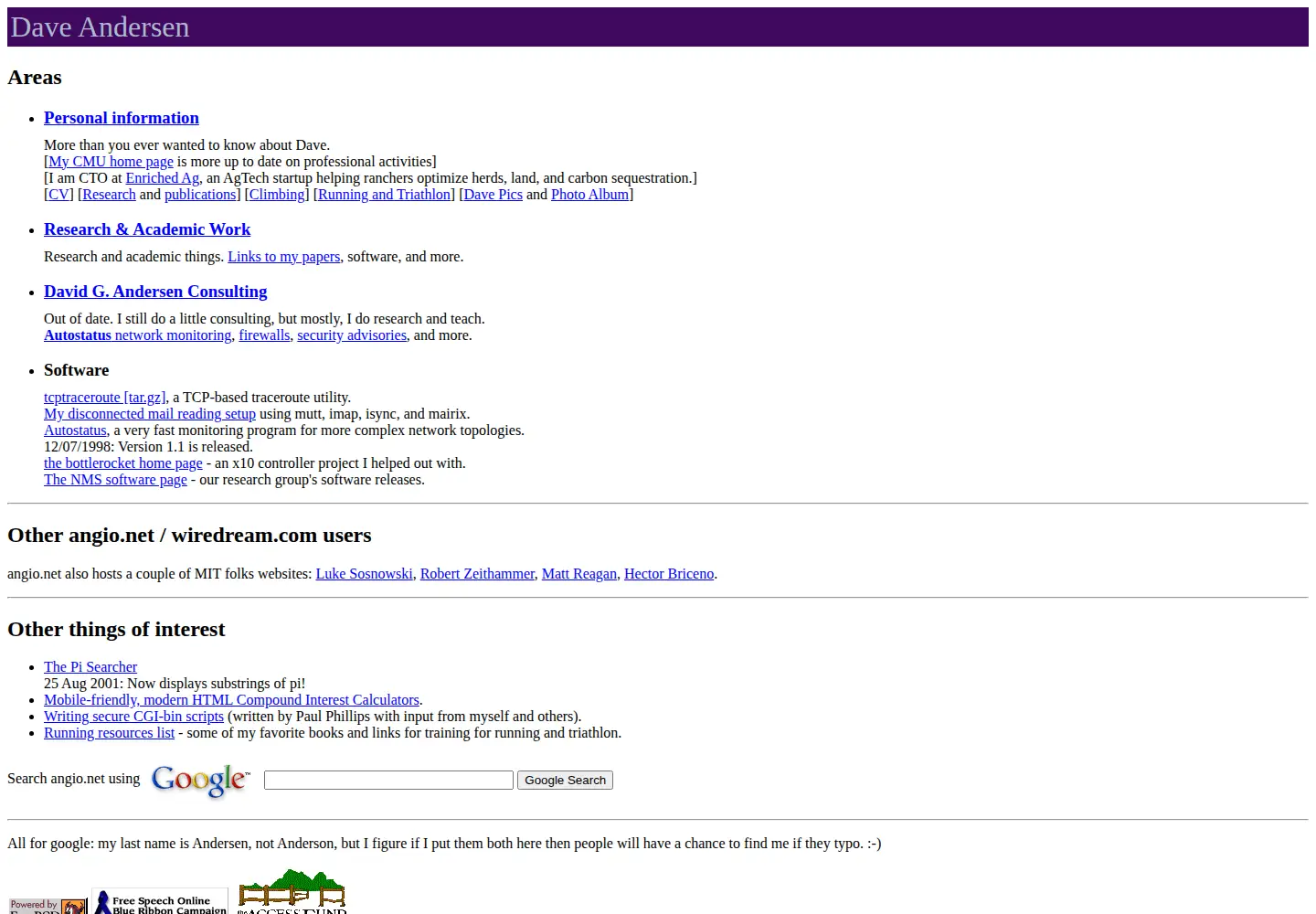Click Other angio.net / wiredream.com users heading
Image resolution: width=1316 pixels, height=914 pixels.
pos(189,536)
